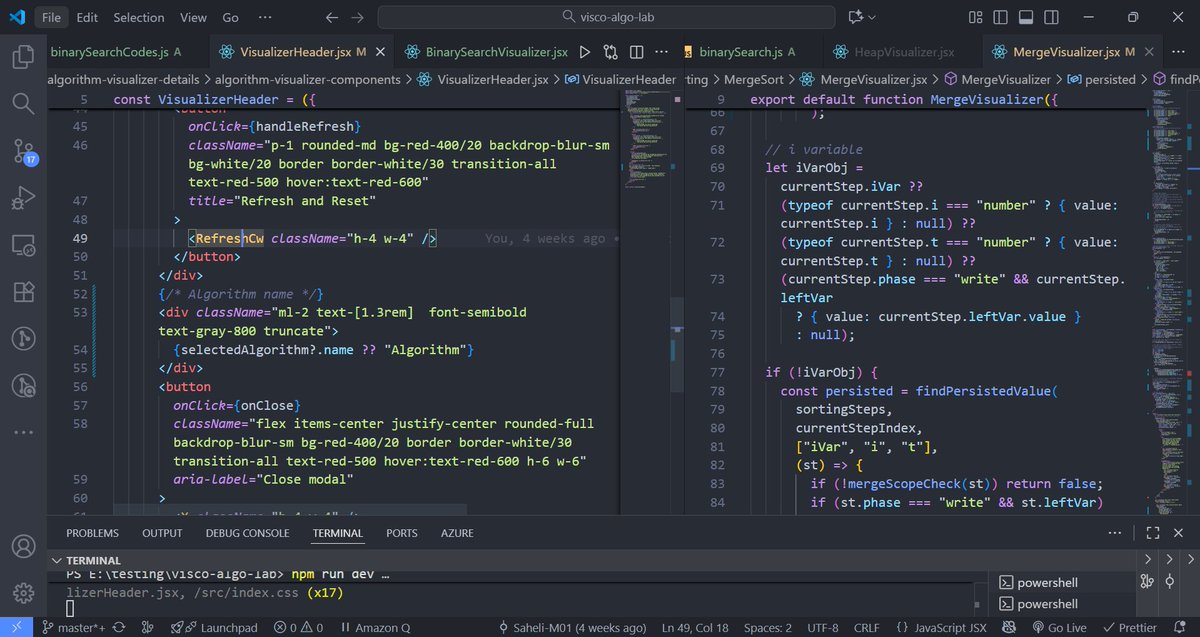Screen dimensions: 1200x637
Task: Open the View menu
Action: point(193,17)
